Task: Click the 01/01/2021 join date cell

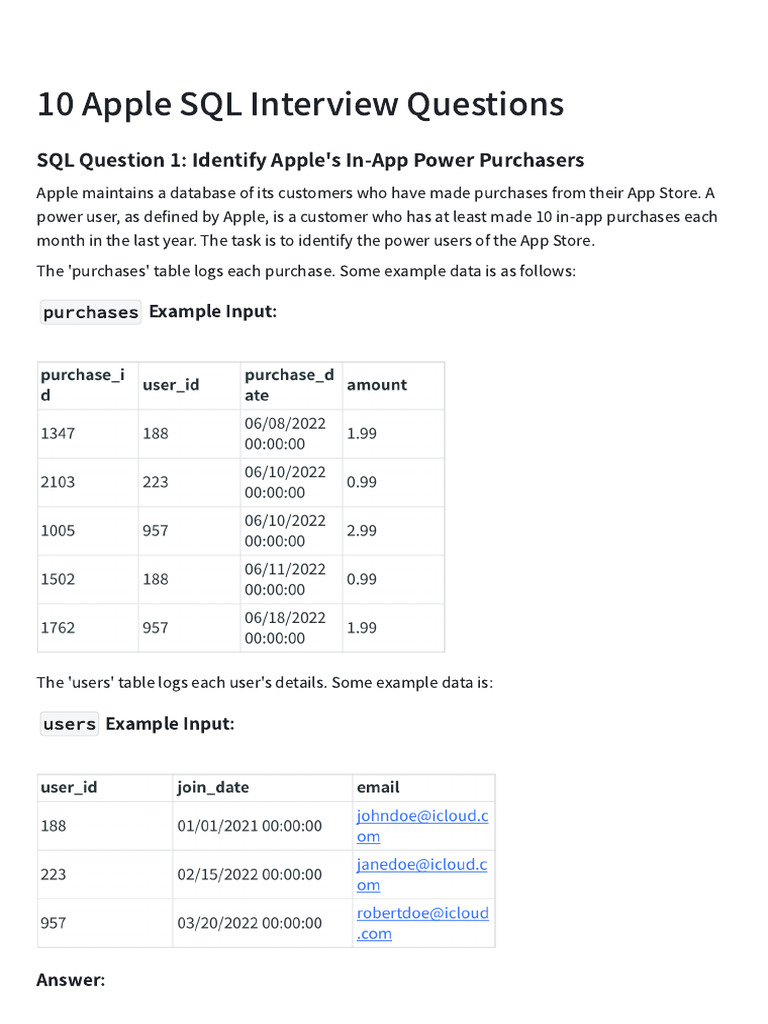Action: pos(250,826)
